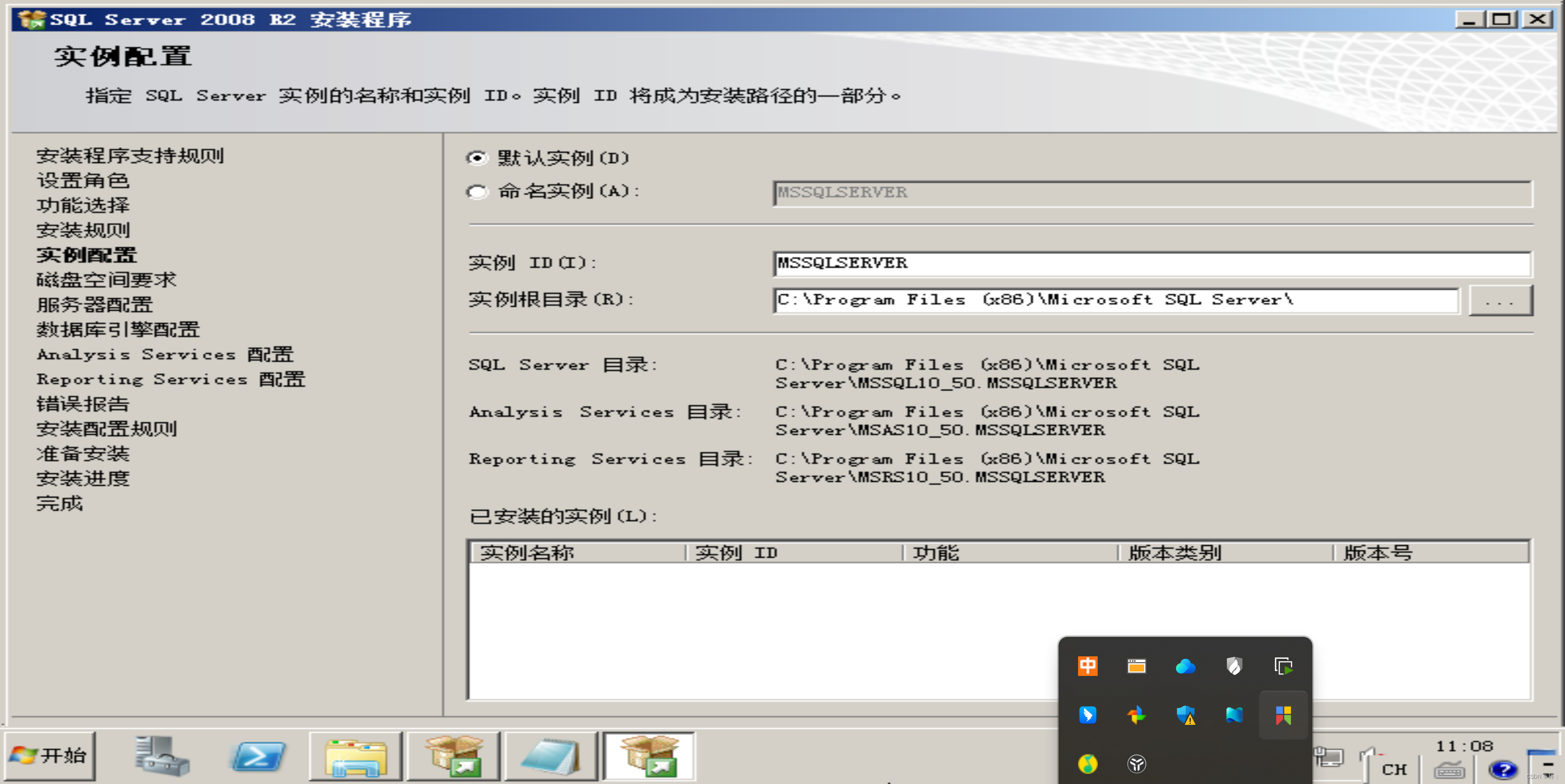The height and width of the screenshot is (784, 1565).
Task: Click the SQL Server 目录 path ending MSSQL10_50.MSSQLSERVER
Action: coord(987,374)
